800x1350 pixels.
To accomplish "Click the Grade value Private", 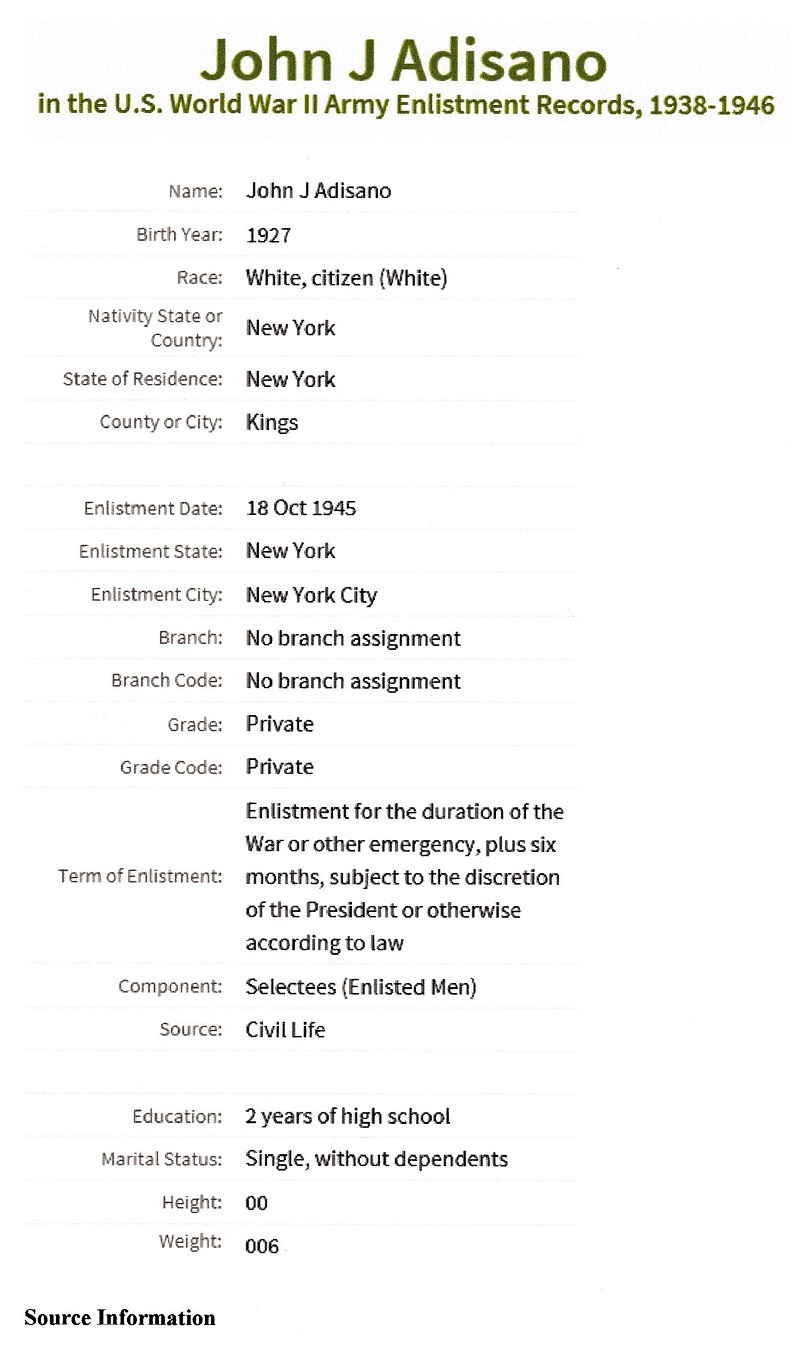I will [280, 724].
